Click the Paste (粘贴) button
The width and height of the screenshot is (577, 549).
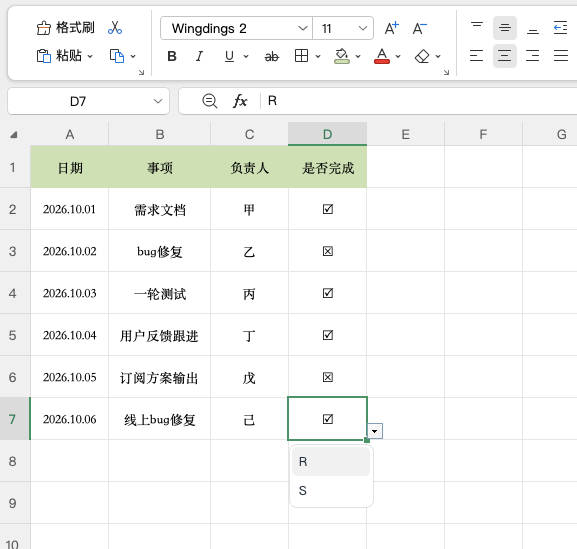tap(59, 56)
